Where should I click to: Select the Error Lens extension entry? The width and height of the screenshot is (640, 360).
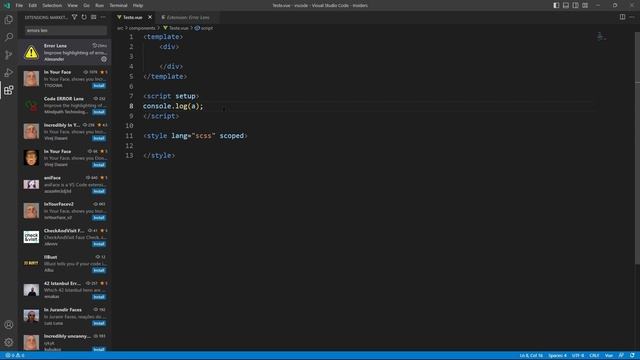(x=65, y=52)
